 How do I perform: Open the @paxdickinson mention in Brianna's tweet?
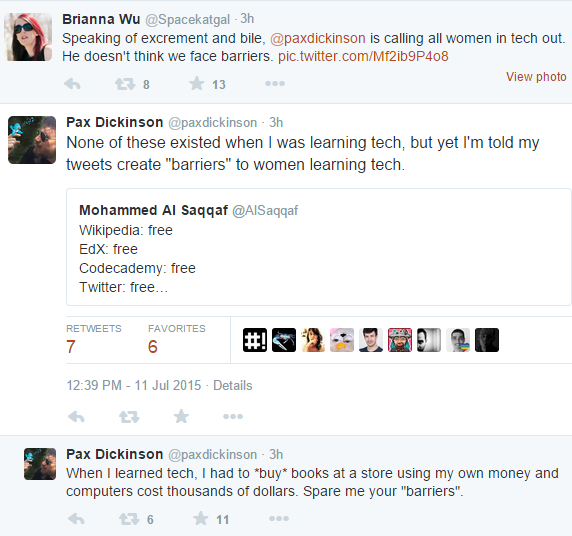318,38
